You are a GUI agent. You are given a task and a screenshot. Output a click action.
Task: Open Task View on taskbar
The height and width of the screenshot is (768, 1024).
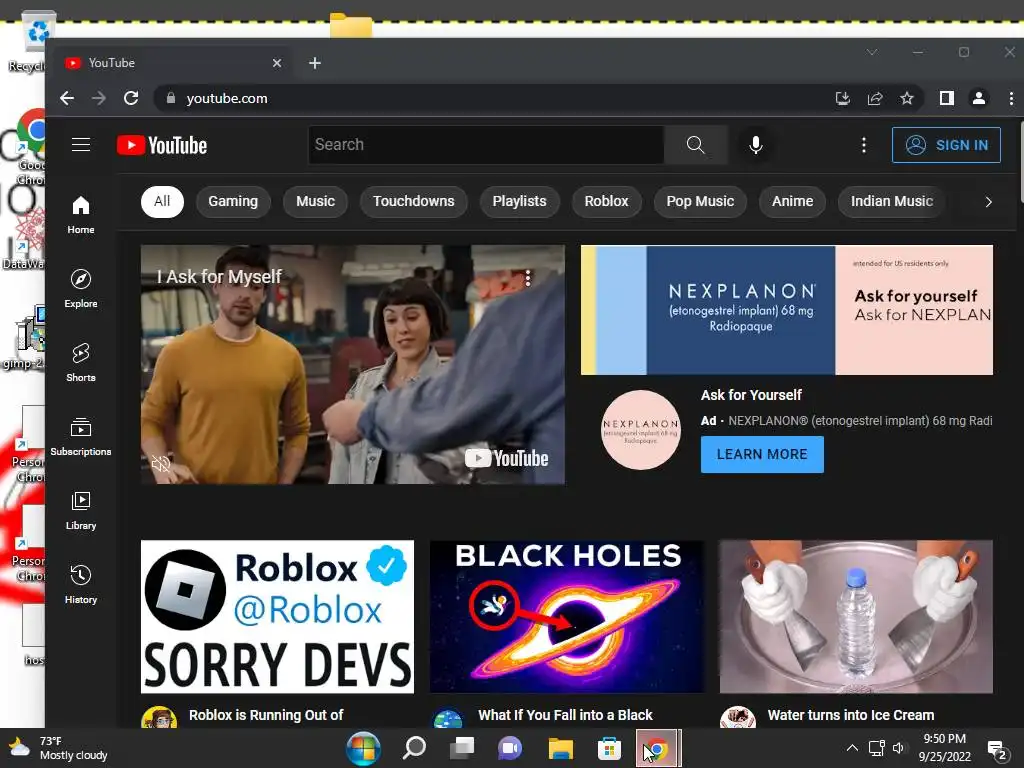[x=462, y=748]
